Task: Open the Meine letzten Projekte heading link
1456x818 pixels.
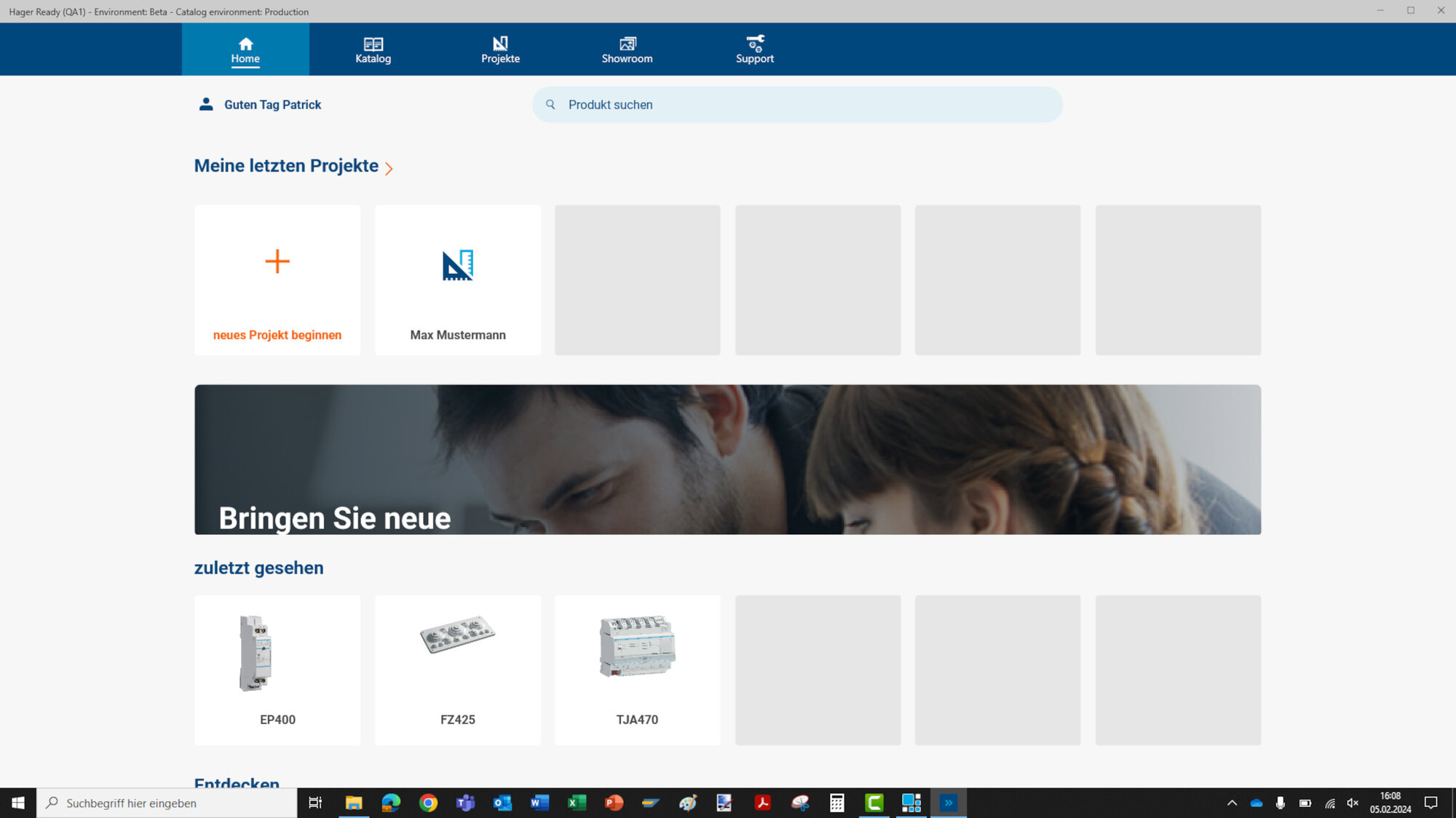Action: 286,166
